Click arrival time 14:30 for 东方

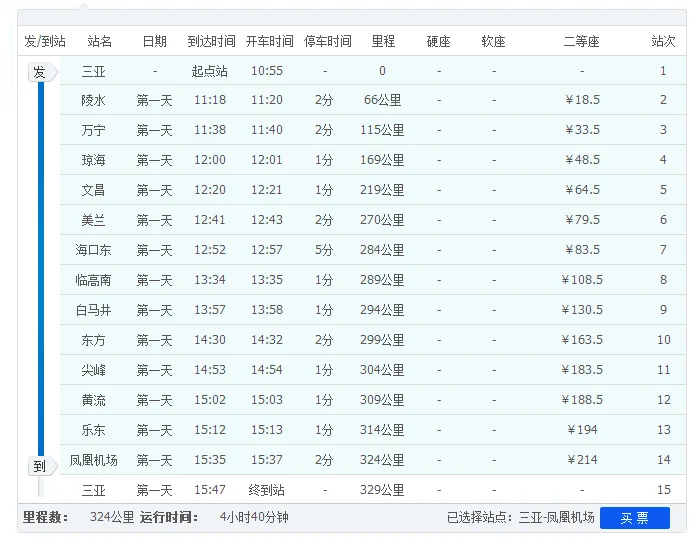pos(210,340)
